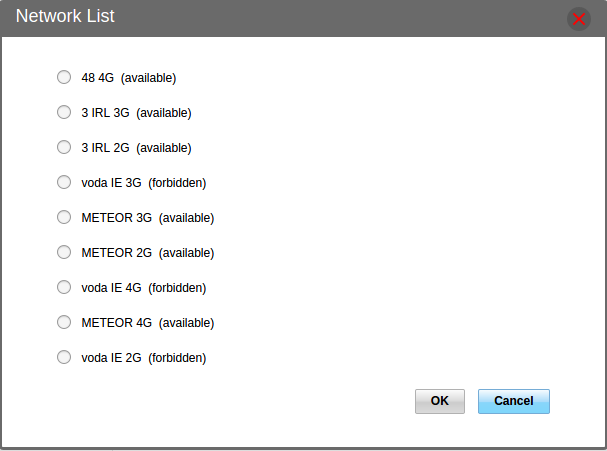Close the Network List dialog
607x451 pixels.
578,19
